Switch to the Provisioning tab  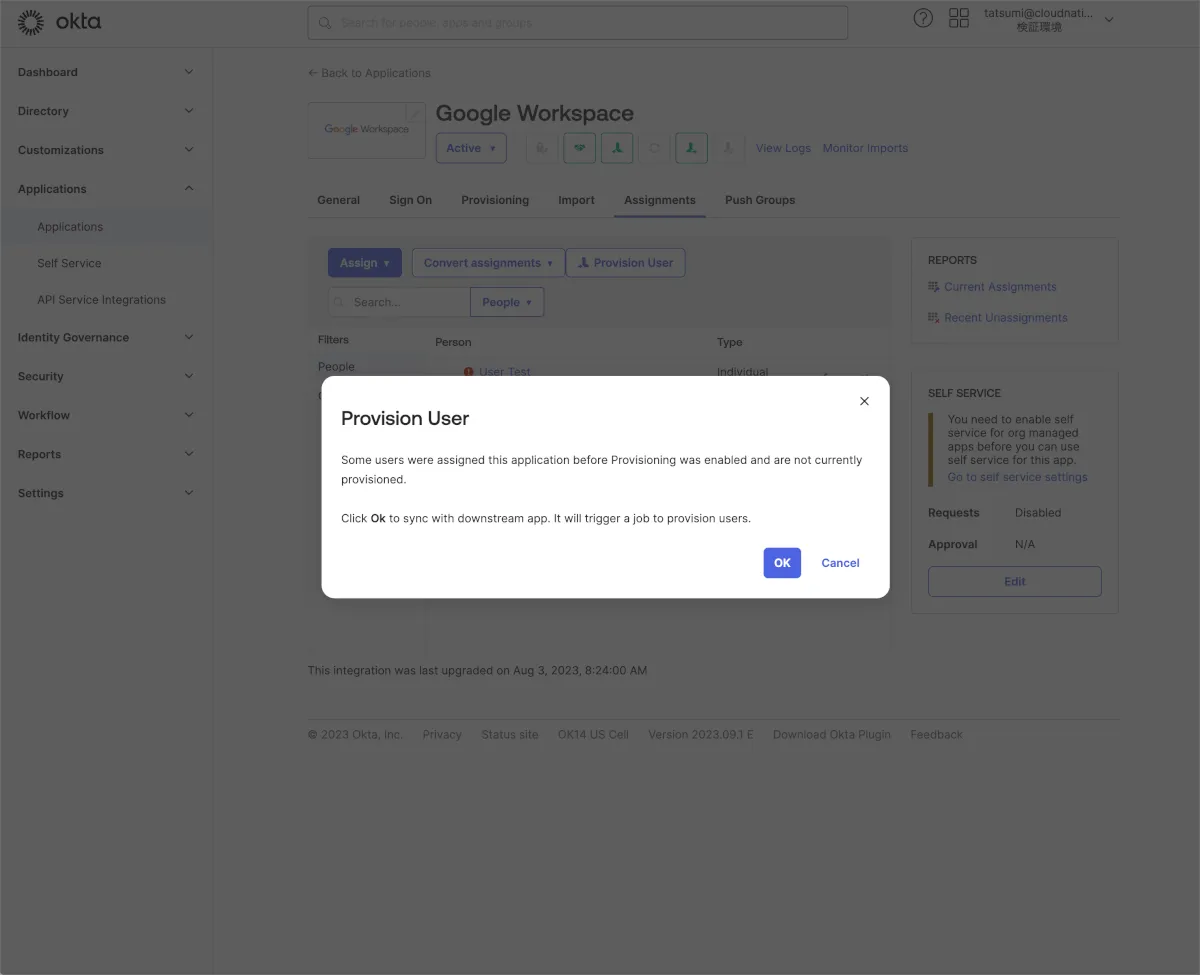495,200
